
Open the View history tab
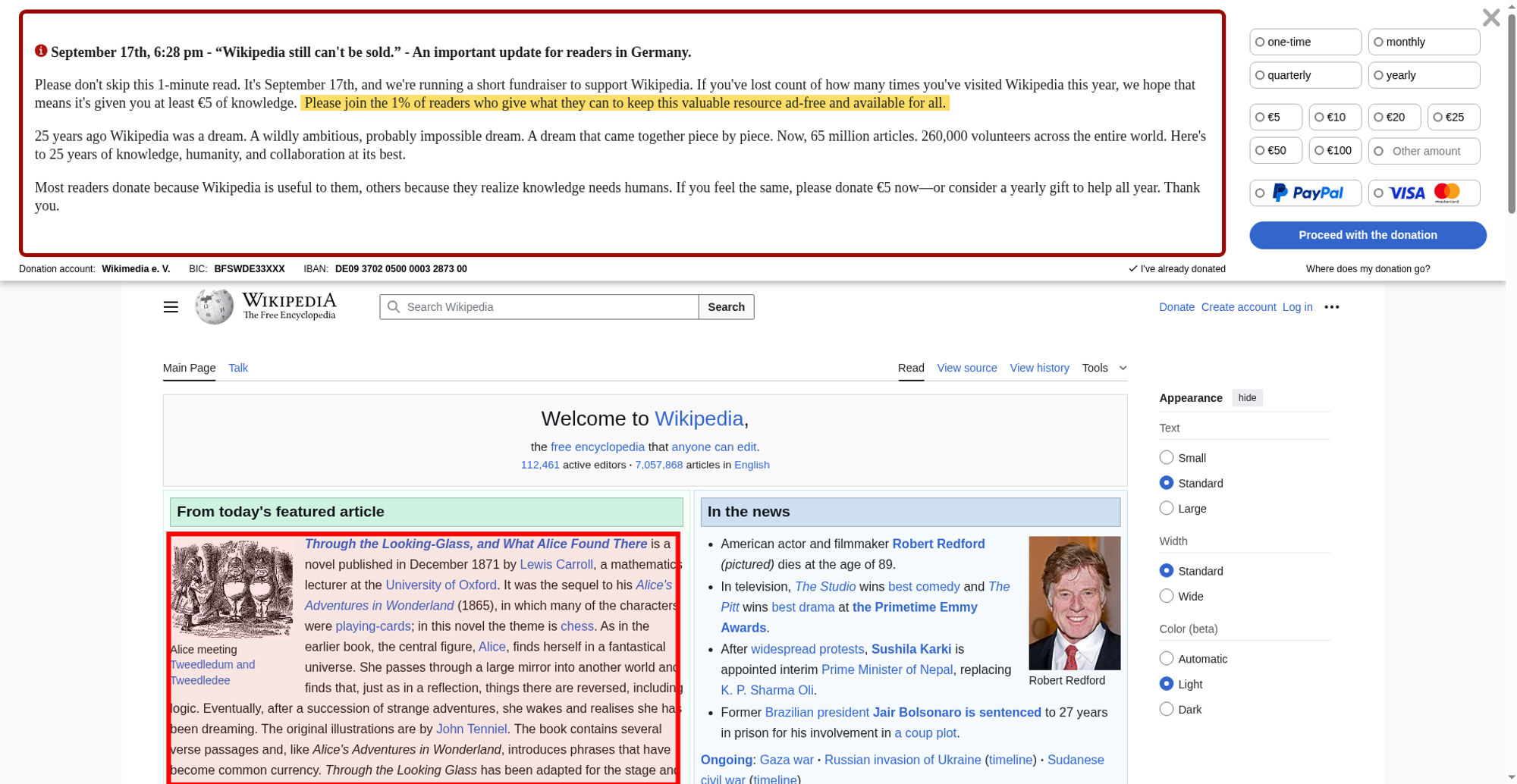[1039, 368]
